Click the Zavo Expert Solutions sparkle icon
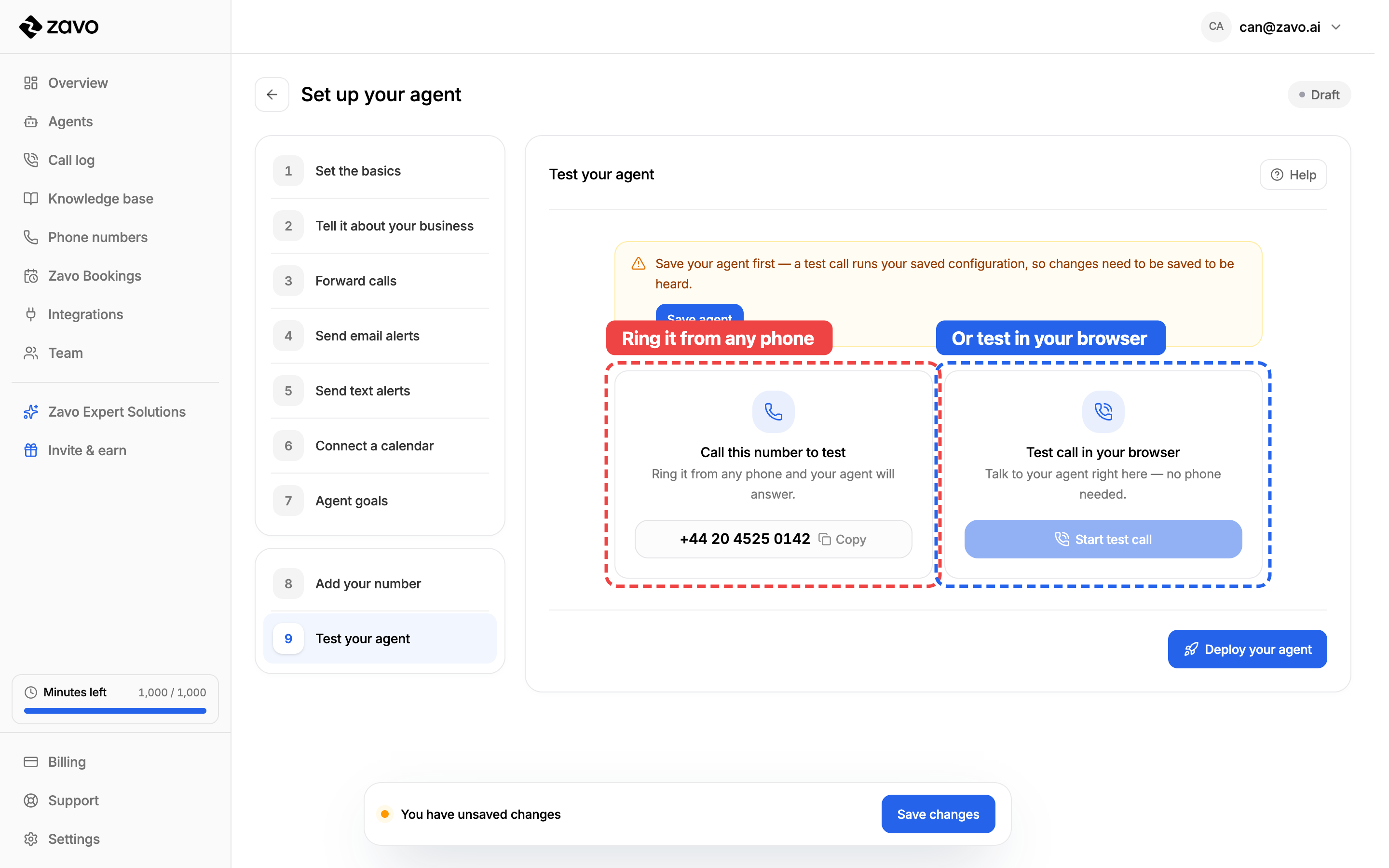The image size is (1389, 868). point(31,412)
